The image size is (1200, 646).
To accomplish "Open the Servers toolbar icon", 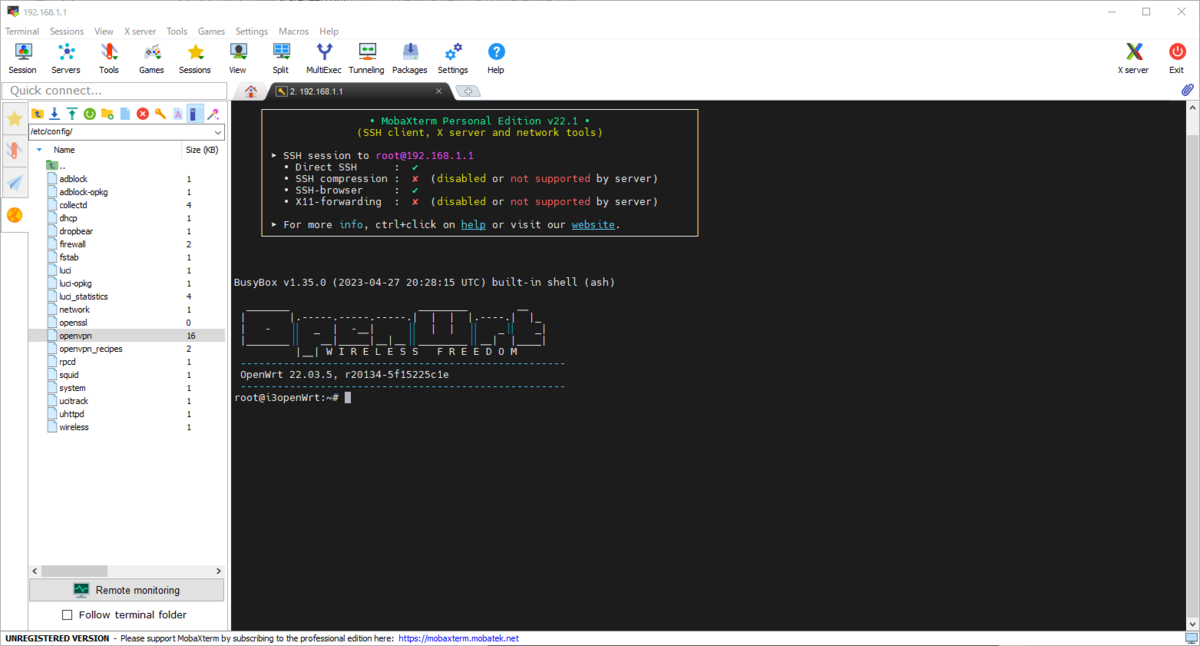I will tap(66, 58).
